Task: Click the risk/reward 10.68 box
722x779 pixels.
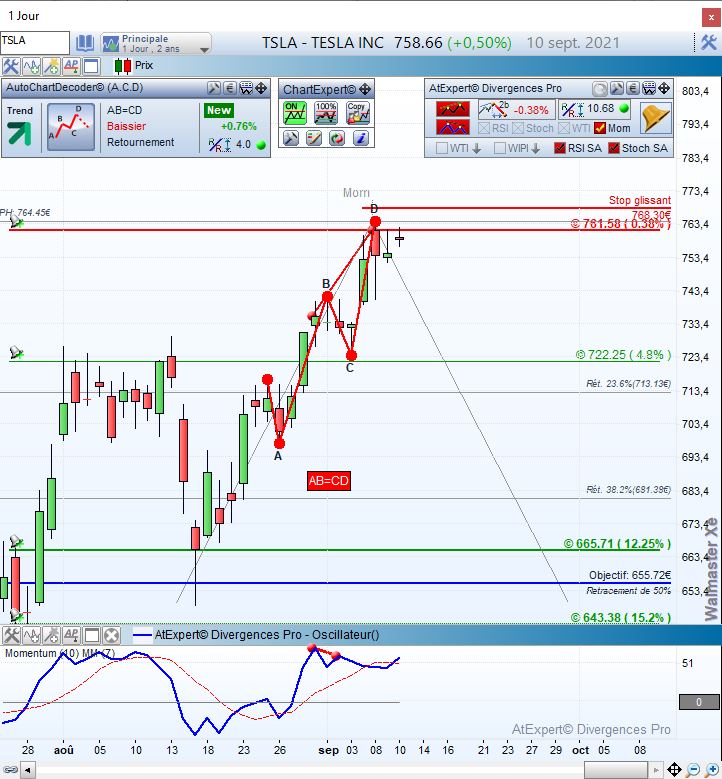Action: (594, 109)
